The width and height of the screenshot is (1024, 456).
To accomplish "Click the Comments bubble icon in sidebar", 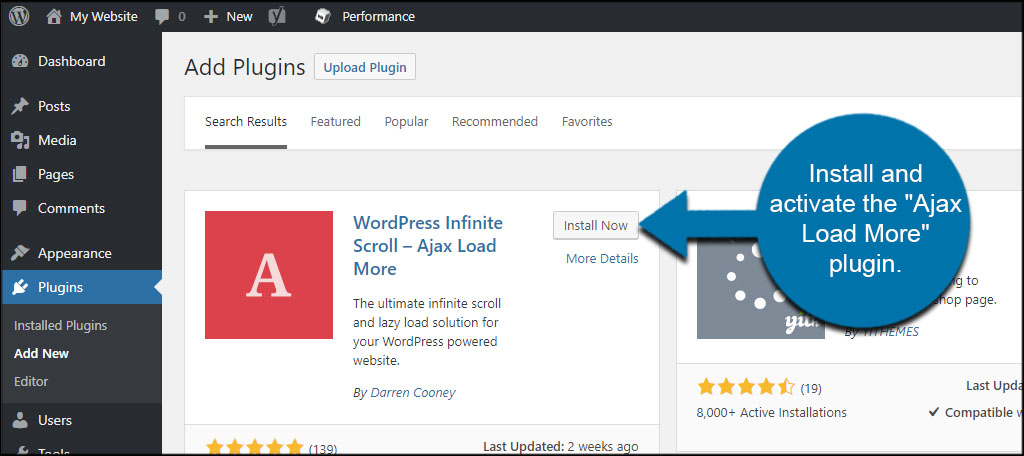I will (x=20, y=208).
